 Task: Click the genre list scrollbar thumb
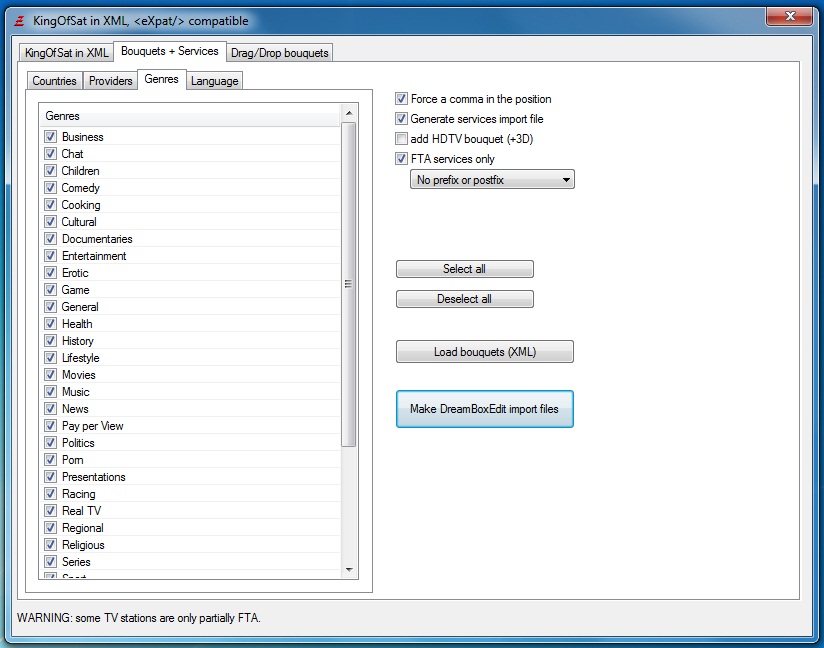[349, 284]
